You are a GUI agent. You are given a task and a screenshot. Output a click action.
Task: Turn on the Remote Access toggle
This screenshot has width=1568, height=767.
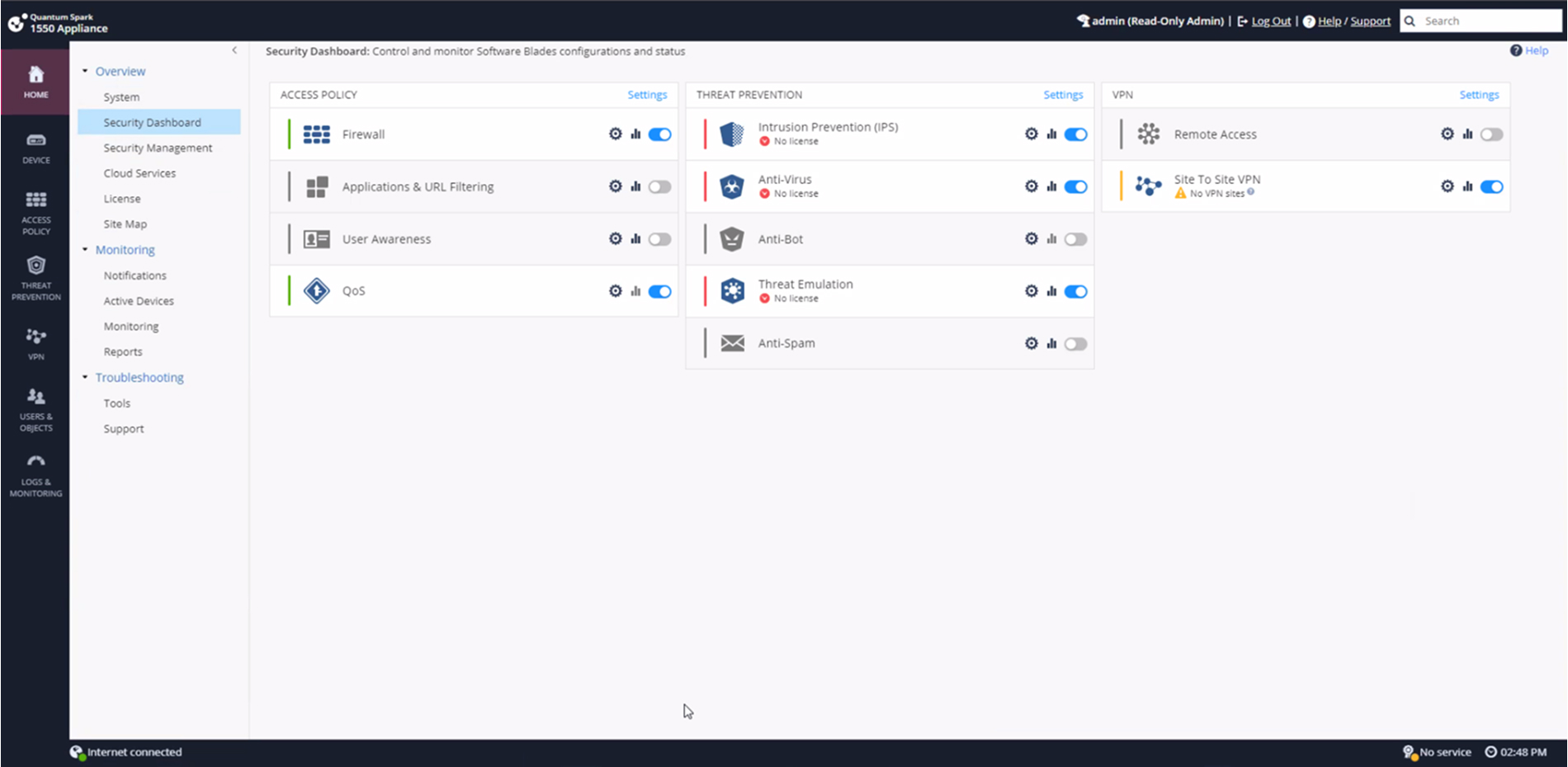tap(1491, 134)
